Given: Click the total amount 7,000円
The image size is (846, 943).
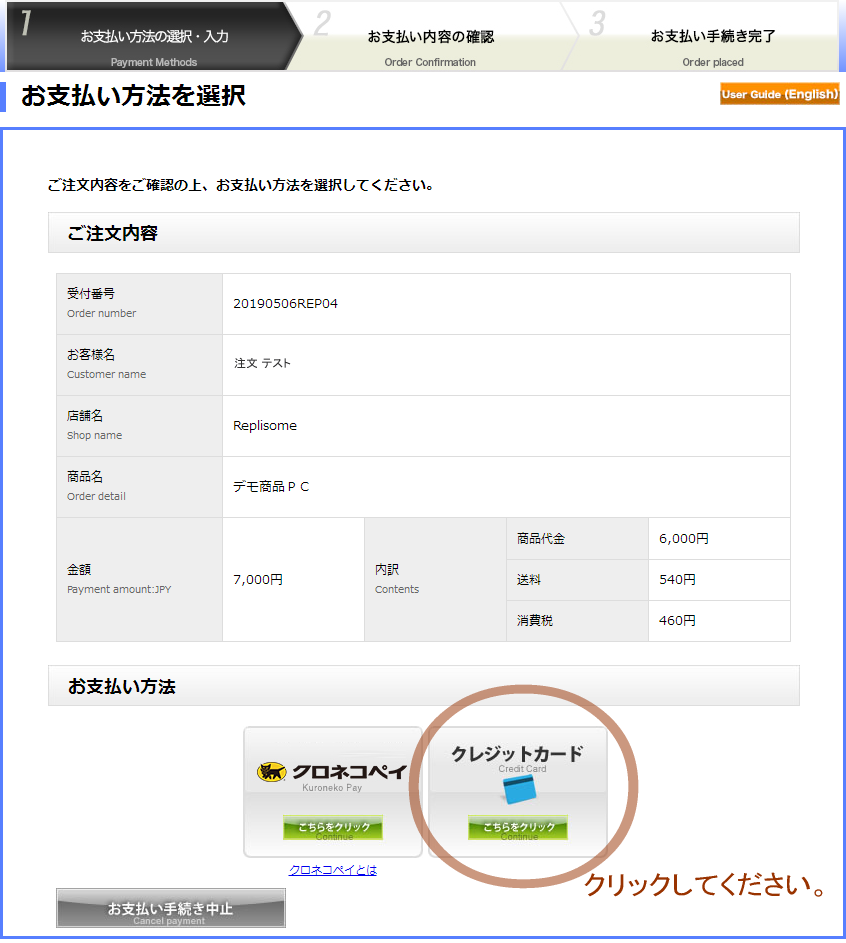Looking at the screenshot, I should tap(258, 579).
